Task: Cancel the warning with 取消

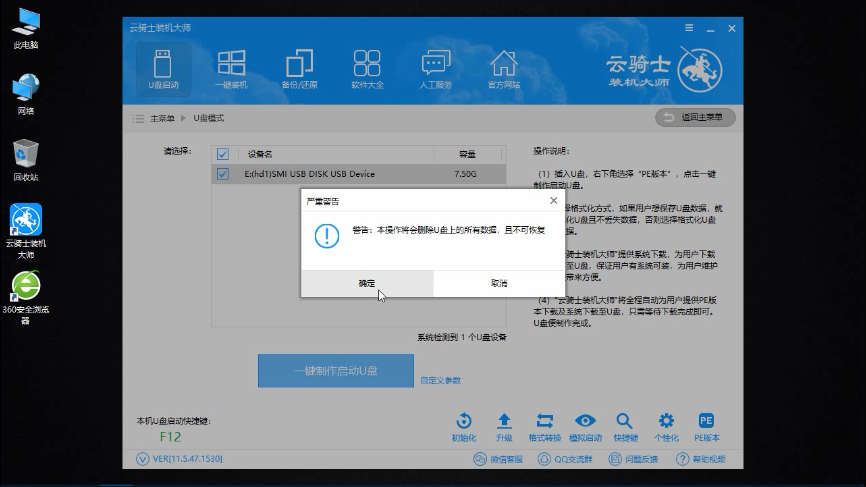Action: (x=499, y=283)
